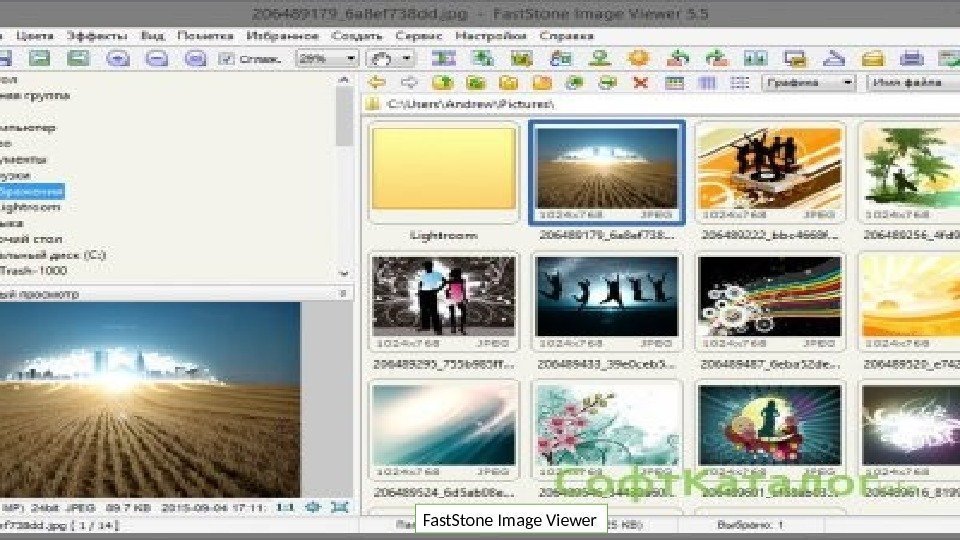Open the Цвета menu
This screenshot has height=540, width=960.
[x=35, y=36]
